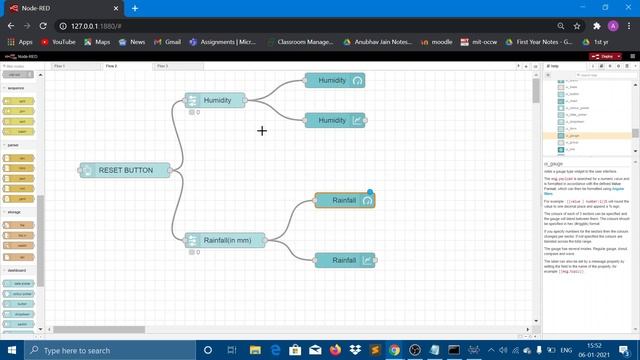640x360 pixels.
Task: Select the Humidity chart node
Action: click(335, 120)
